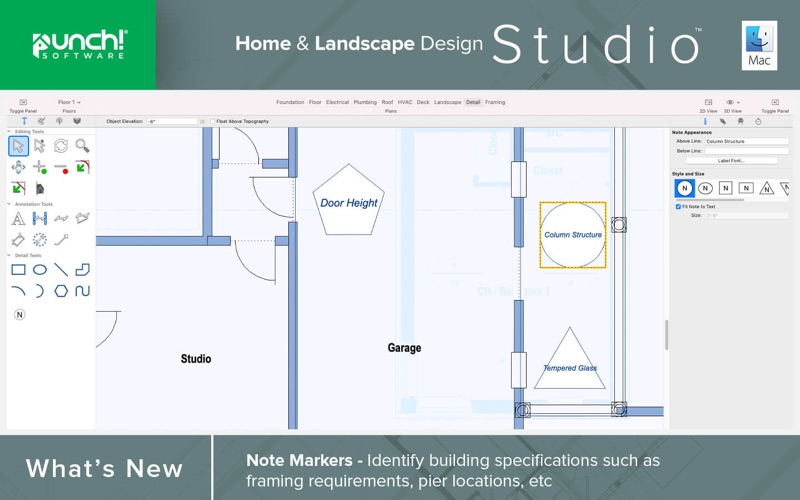The height and width of the screenshot is (500, 800).
Task: Click the Label Font... button
Action: 731,161
